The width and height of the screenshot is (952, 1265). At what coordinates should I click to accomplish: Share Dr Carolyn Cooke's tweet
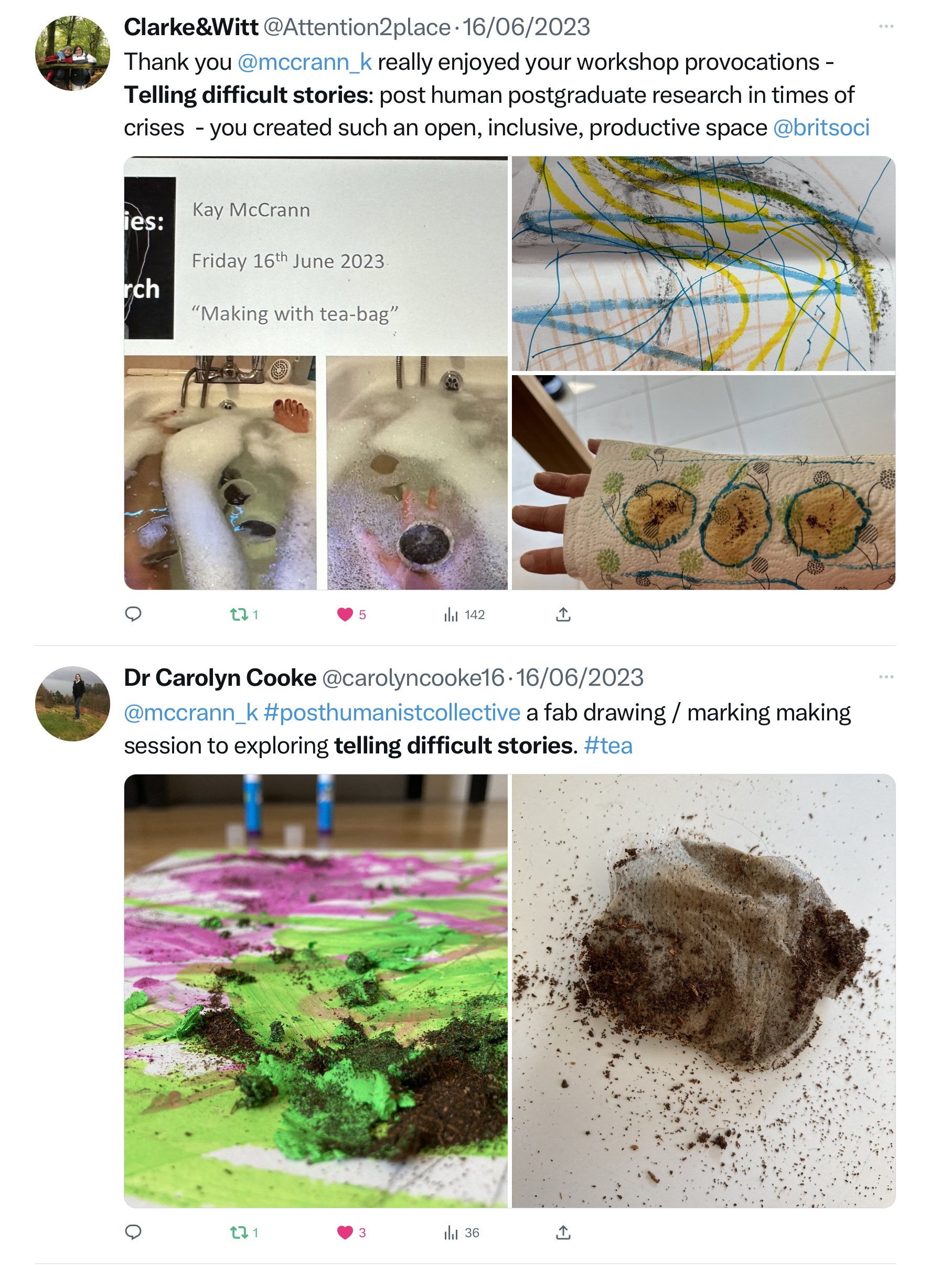coord(563,1232)
